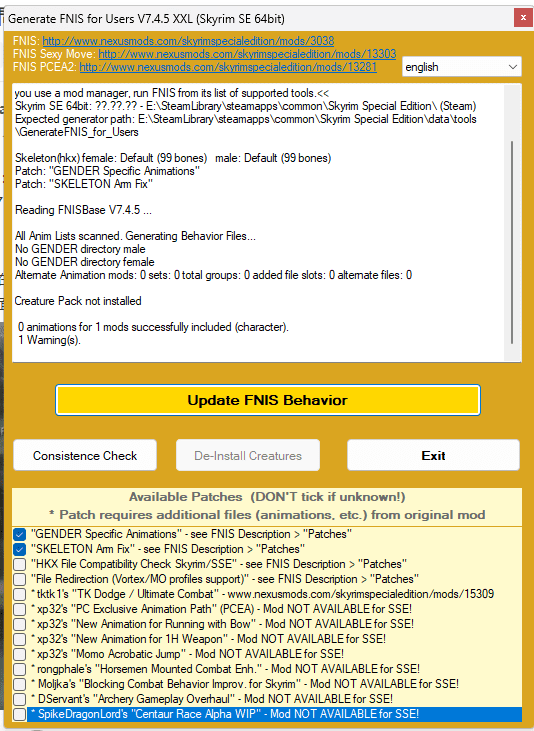
Task: Click the log output vertical scrollbar thumb
Action: [x=512, y=242]
